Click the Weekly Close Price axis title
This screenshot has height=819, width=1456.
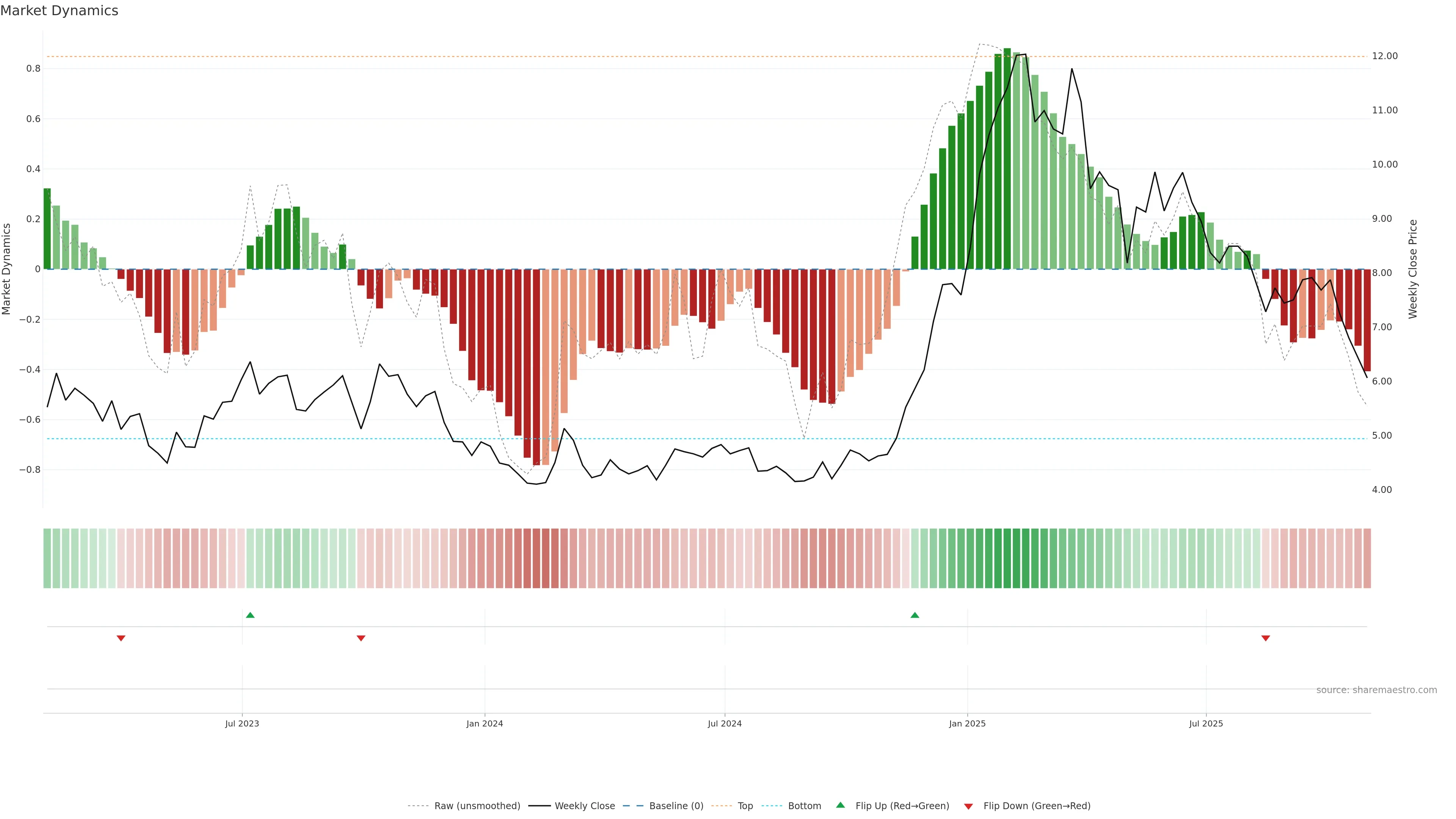[1412, 269]
